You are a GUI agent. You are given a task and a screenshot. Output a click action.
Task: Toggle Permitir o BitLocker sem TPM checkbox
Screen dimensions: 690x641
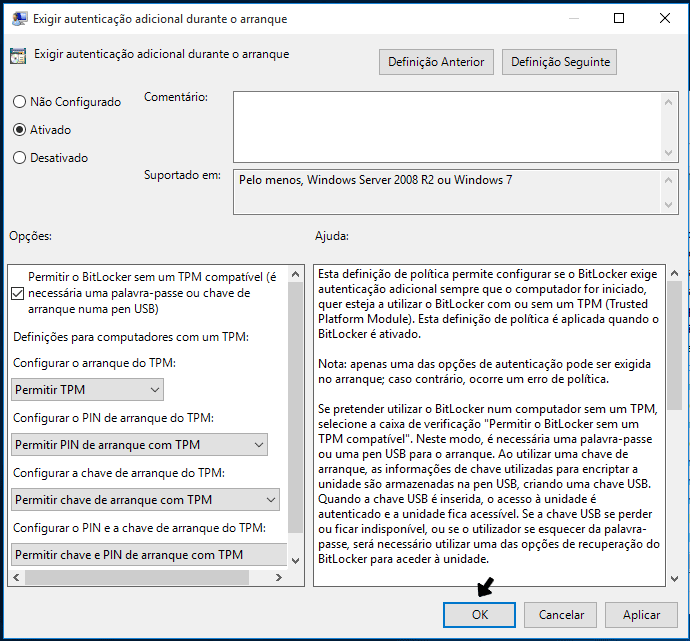pos(18,293)
